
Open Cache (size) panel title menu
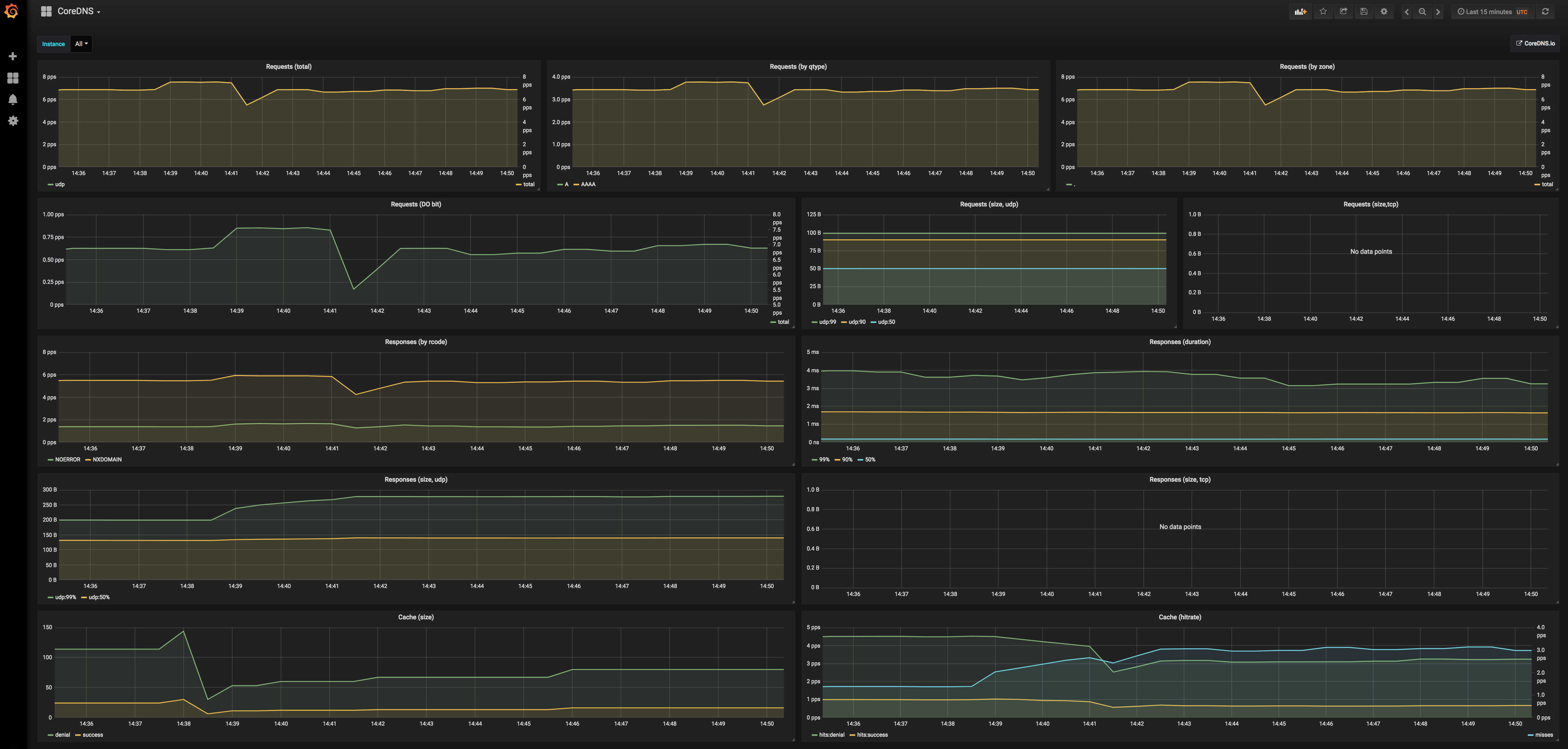click(416, 618)
